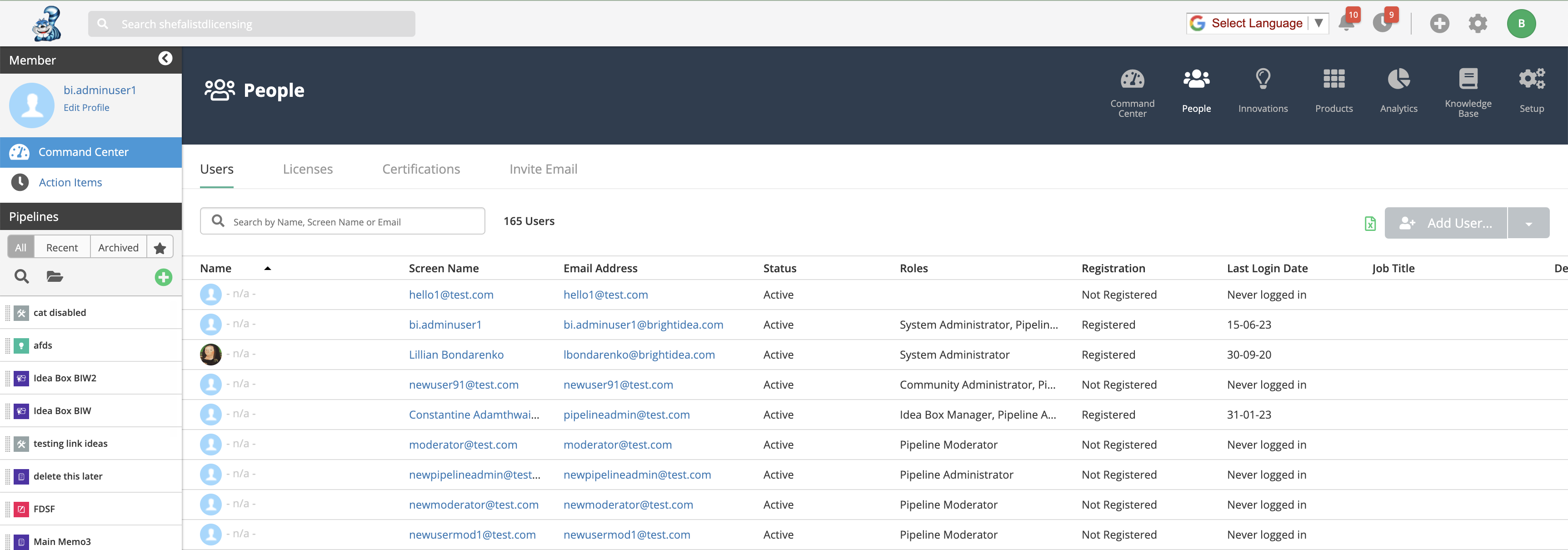Show favorite pipelines star filter
The height and width of the screenshot is (550, 1568).
pos(160,248)
